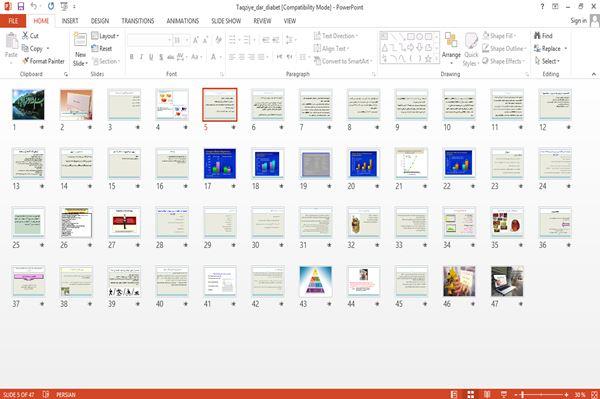This screenshot has height=399, width=600.
Task: Open the Layout dropdown
Action: point(105,36)
